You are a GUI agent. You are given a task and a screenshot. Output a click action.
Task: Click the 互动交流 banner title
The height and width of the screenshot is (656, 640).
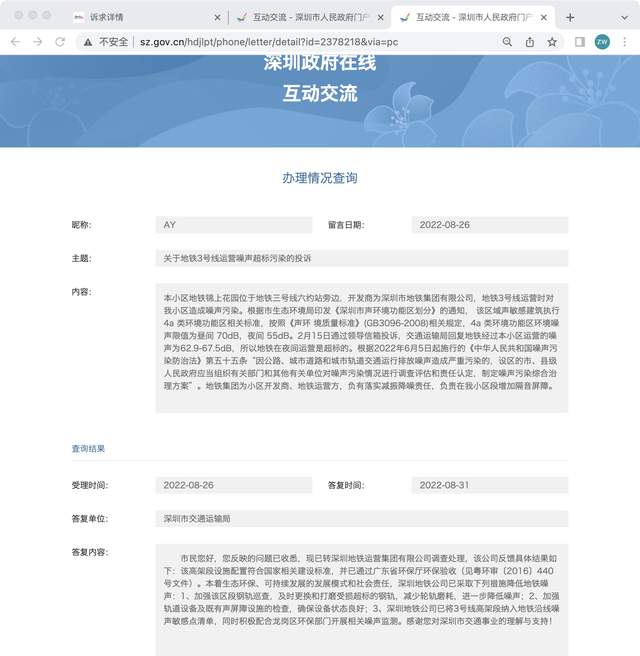(320, 93)
